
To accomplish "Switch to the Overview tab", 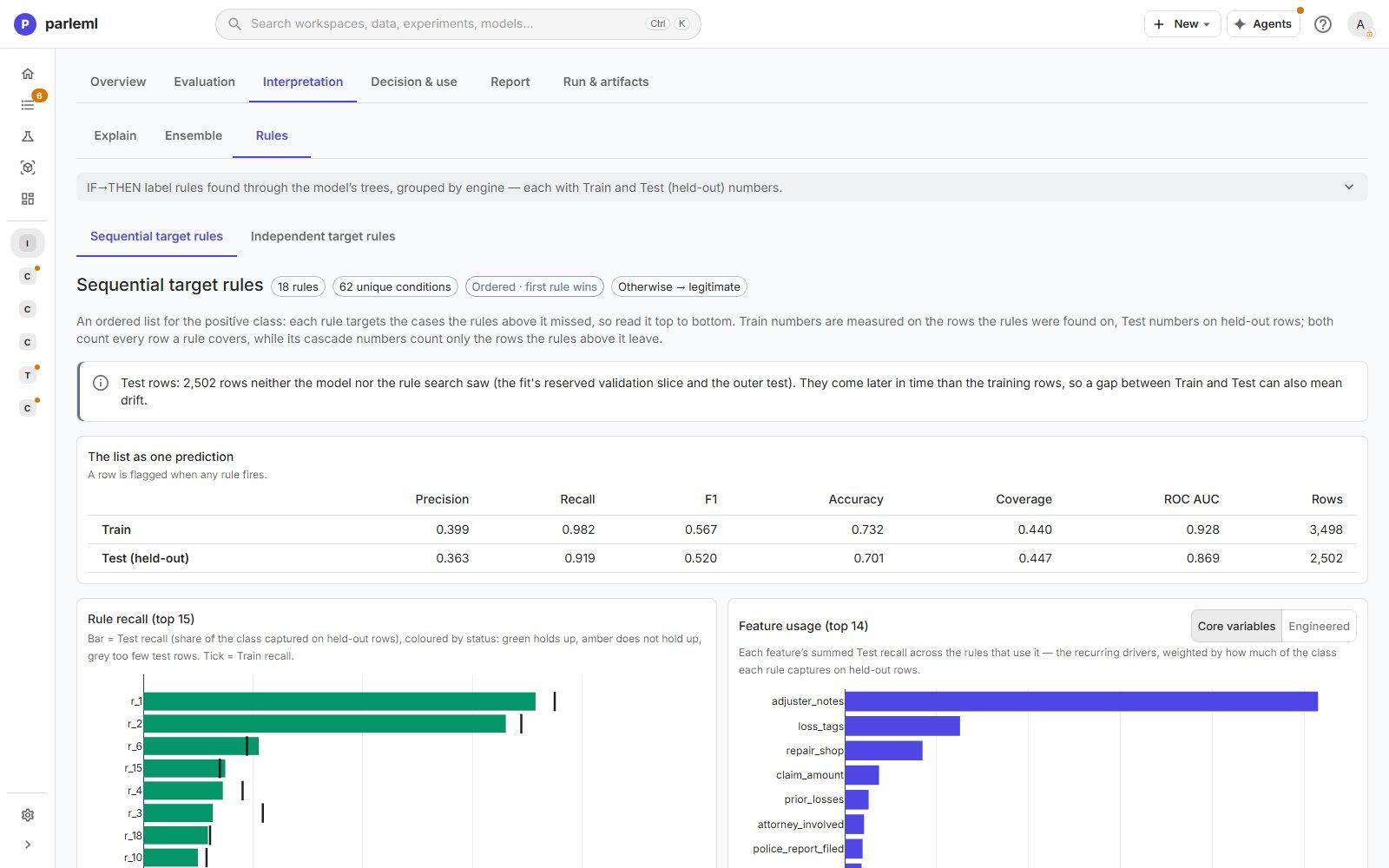I will pyautogui.click(x=118, y=82).
